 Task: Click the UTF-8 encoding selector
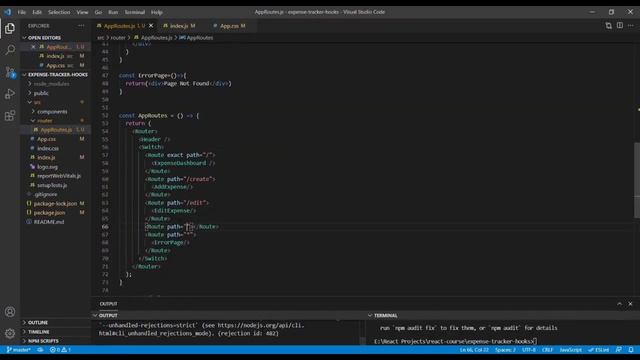click(x=529, y=350)
